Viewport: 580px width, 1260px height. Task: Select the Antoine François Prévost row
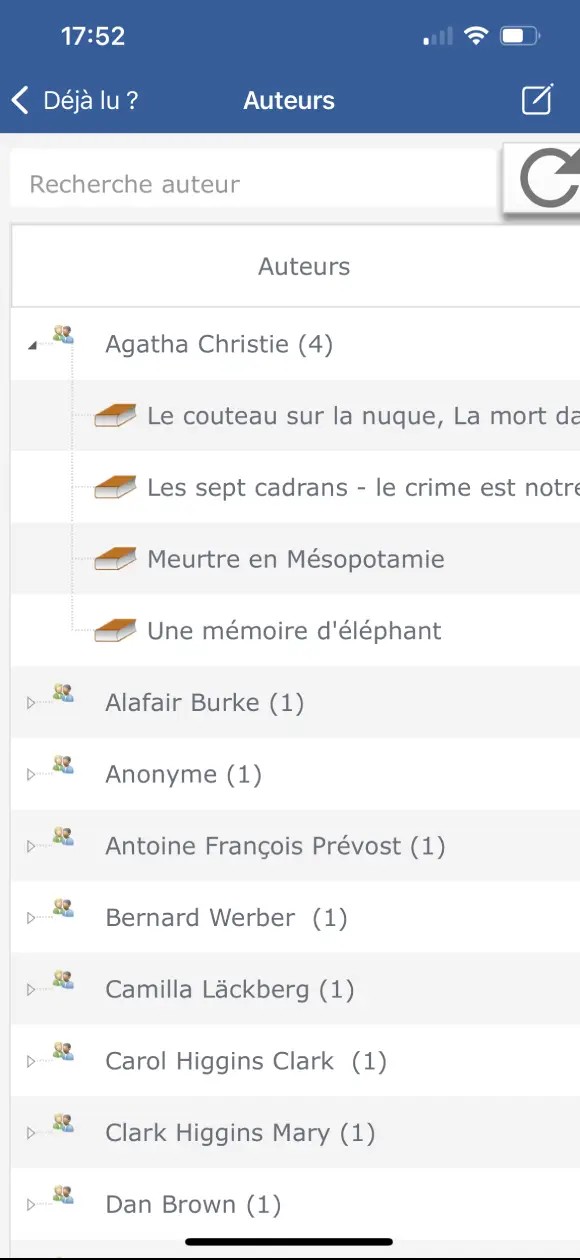pos(295,846)
